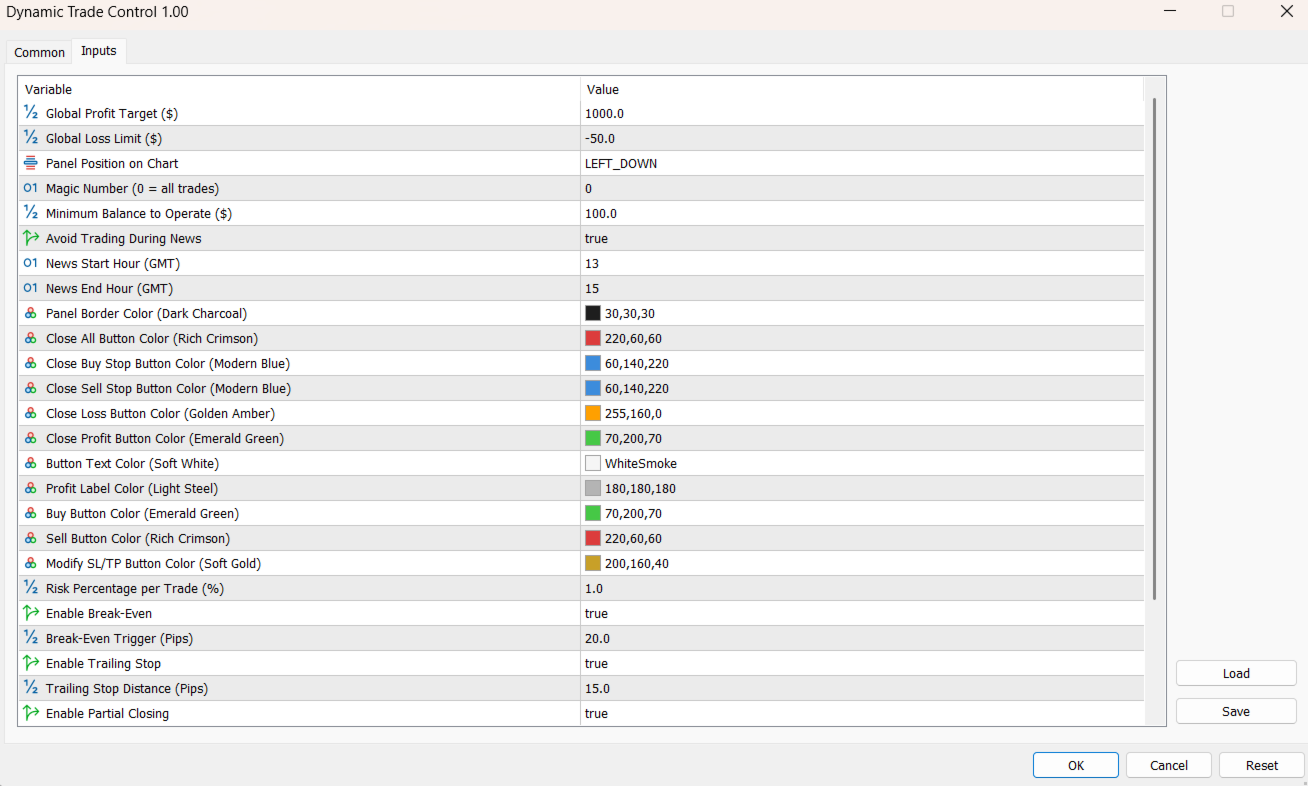1308x786 pixels.
Task: Click the Load button
Action: point(1236,673)
